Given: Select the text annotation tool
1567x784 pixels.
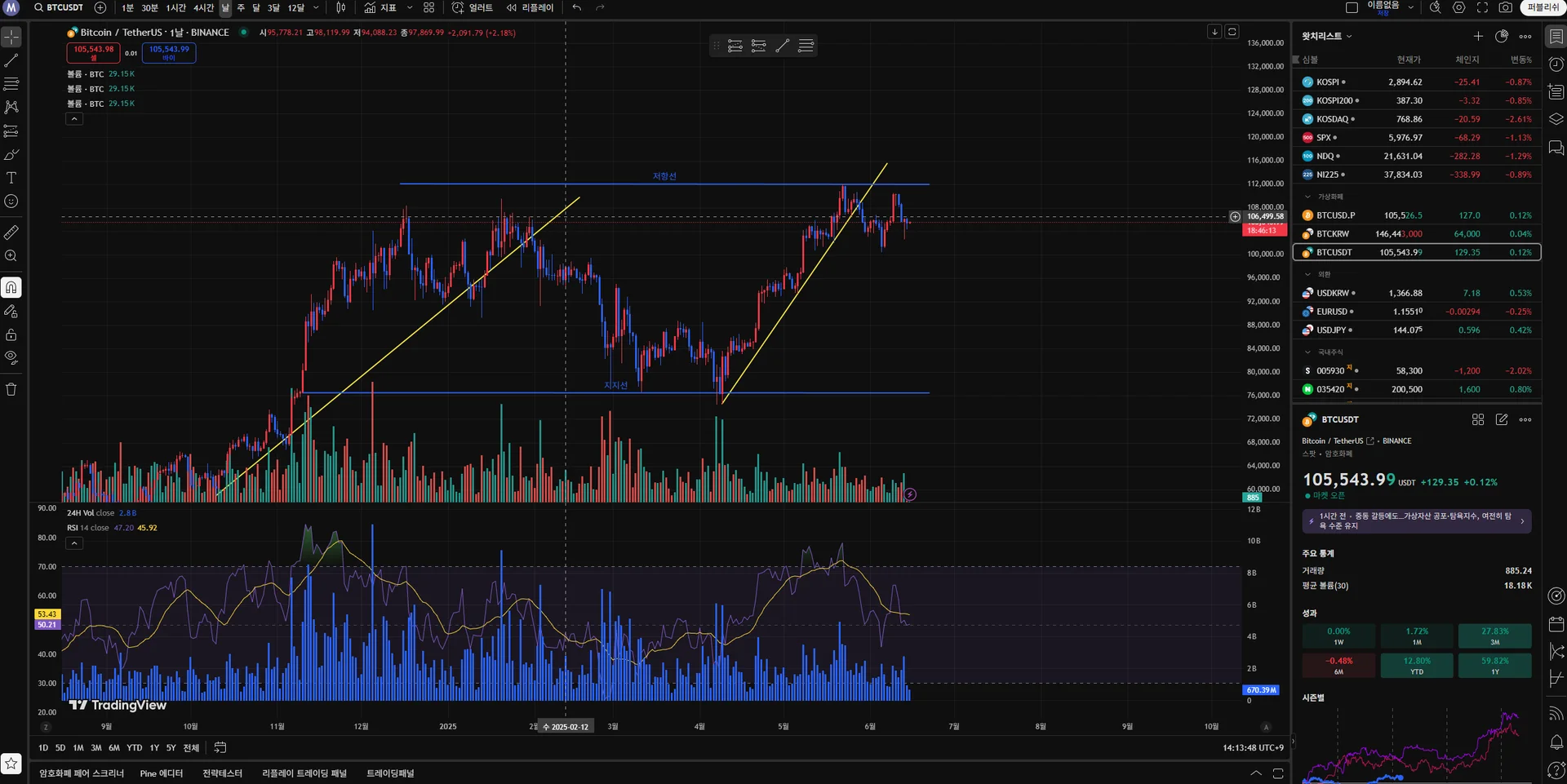Looking at the screenshot, I should pos(11,178).
